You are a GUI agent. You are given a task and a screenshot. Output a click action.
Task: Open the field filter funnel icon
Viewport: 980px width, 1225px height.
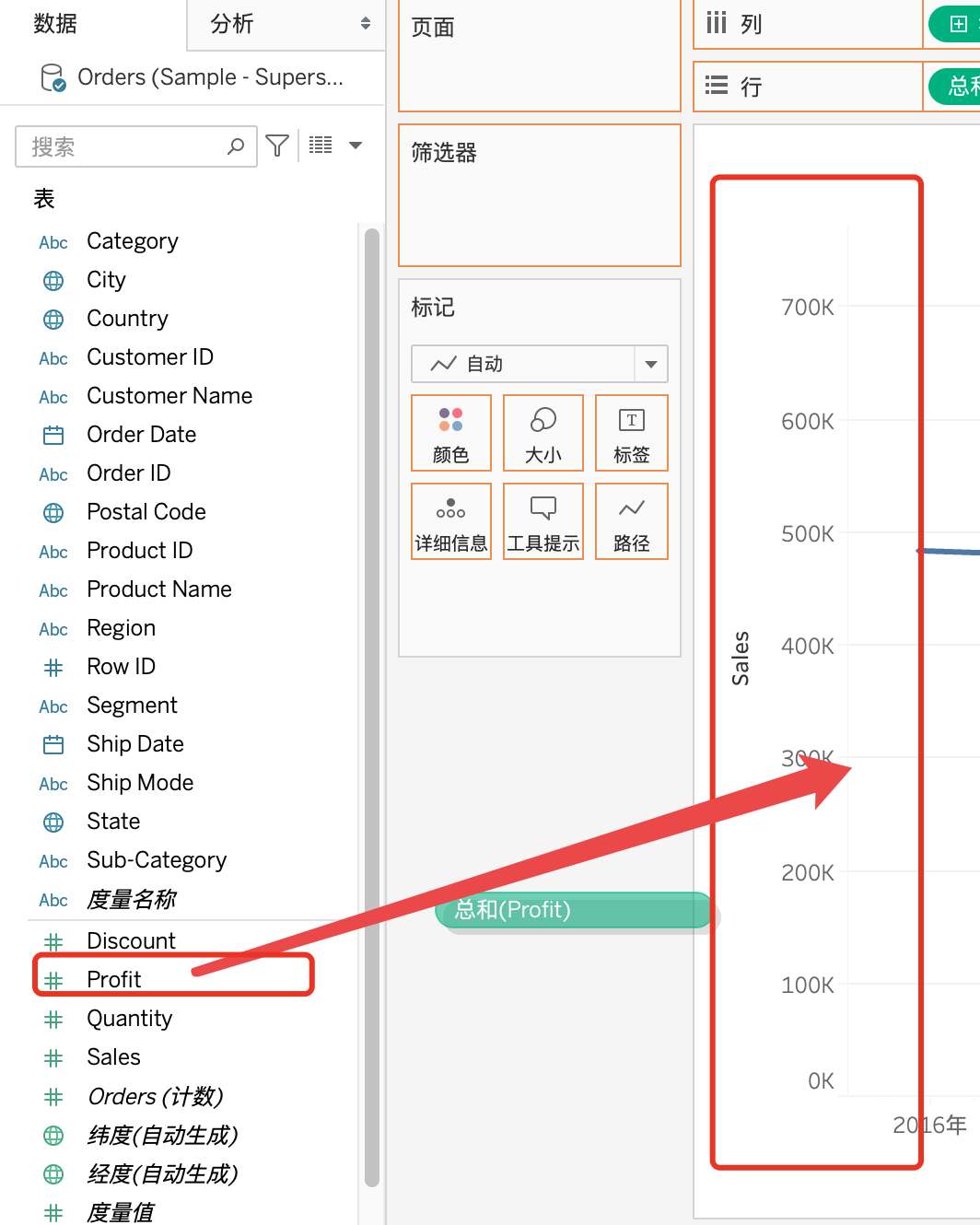(277, 146)
